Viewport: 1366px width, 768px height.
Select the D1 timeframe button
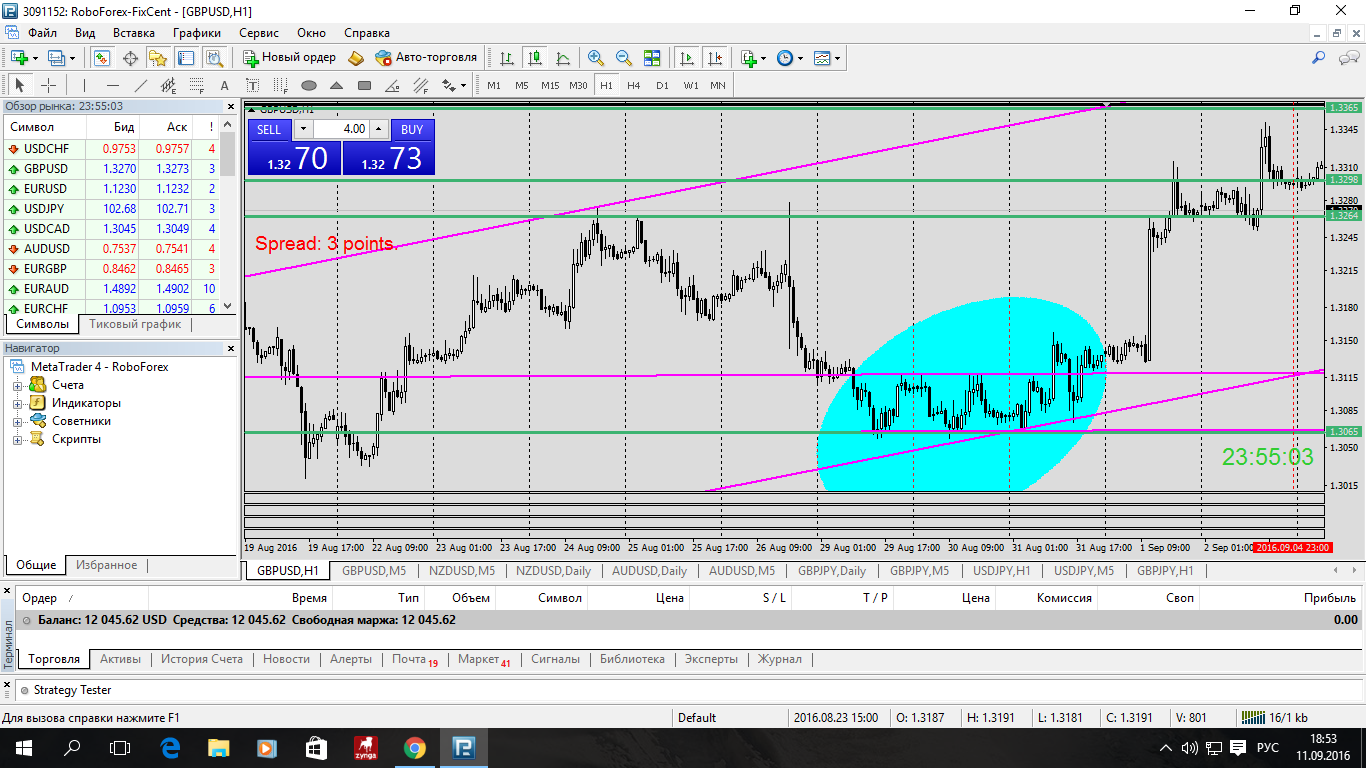click(662, 85)
